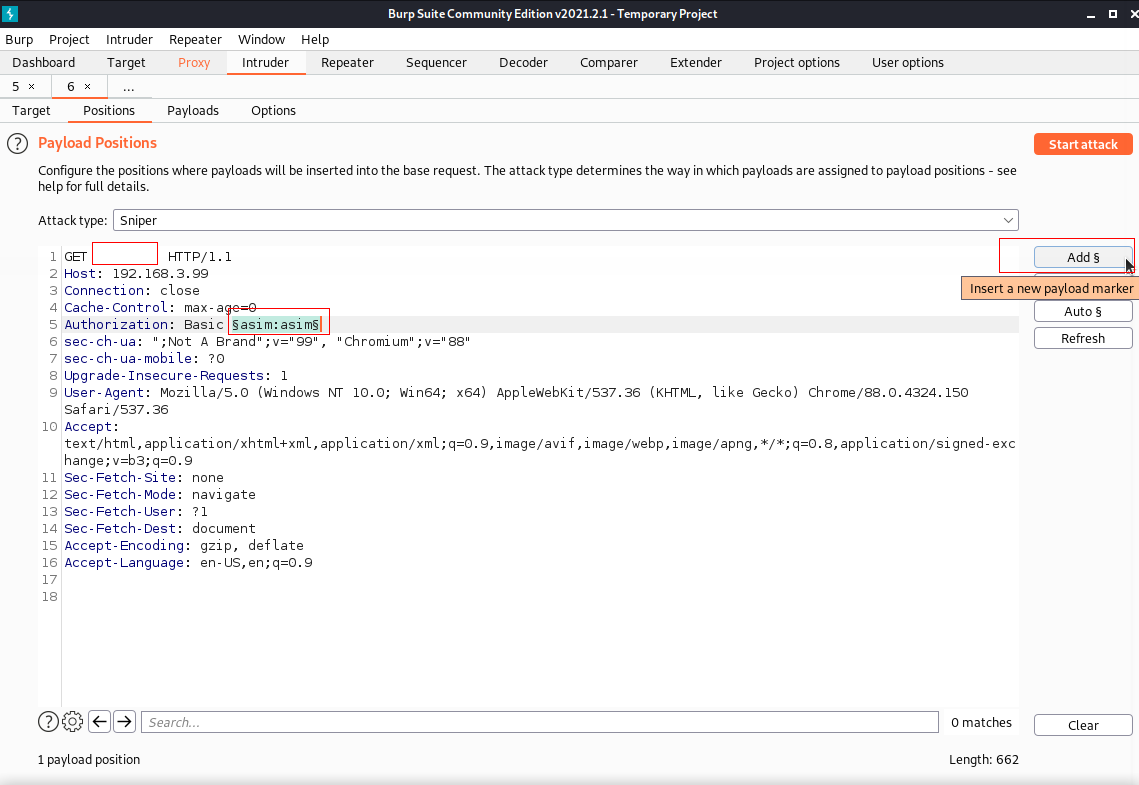Click the Sec-Fetch-User: ?1 line
The height and width of the screenshot is (785, 1139).
[x=136, y=511]
